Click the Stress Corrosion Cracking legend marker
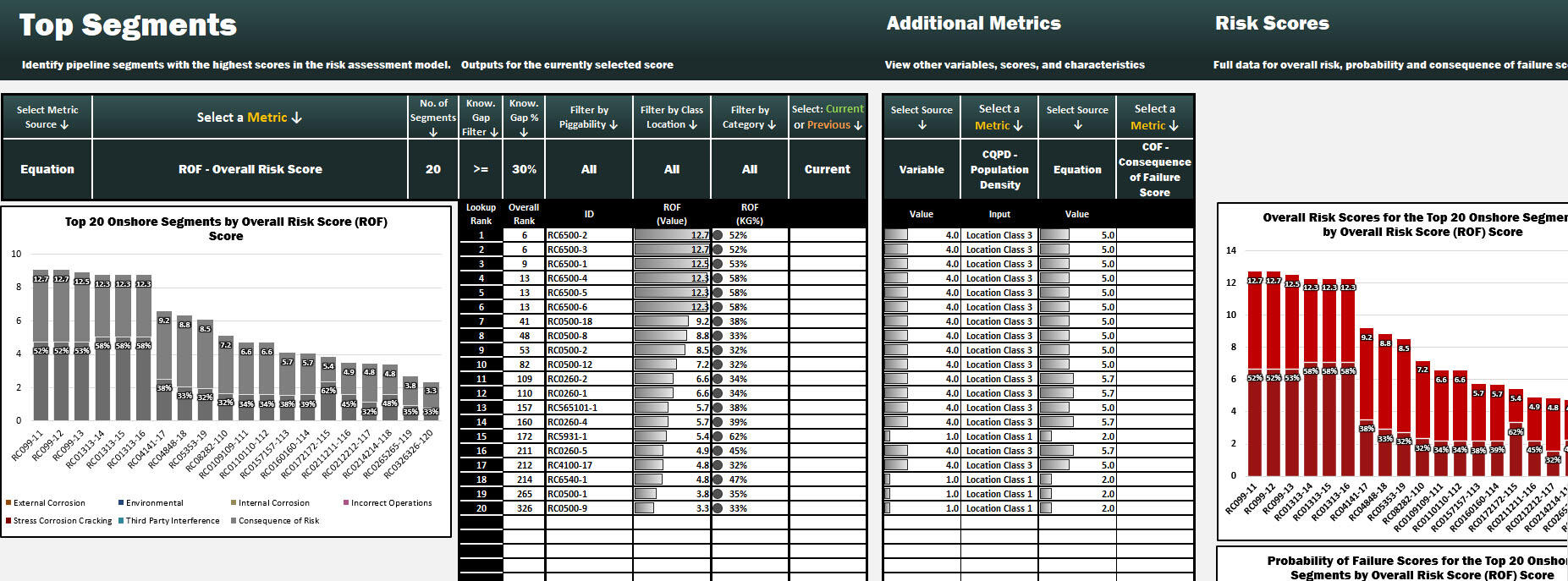1568x581 pixels. (8, 521)
